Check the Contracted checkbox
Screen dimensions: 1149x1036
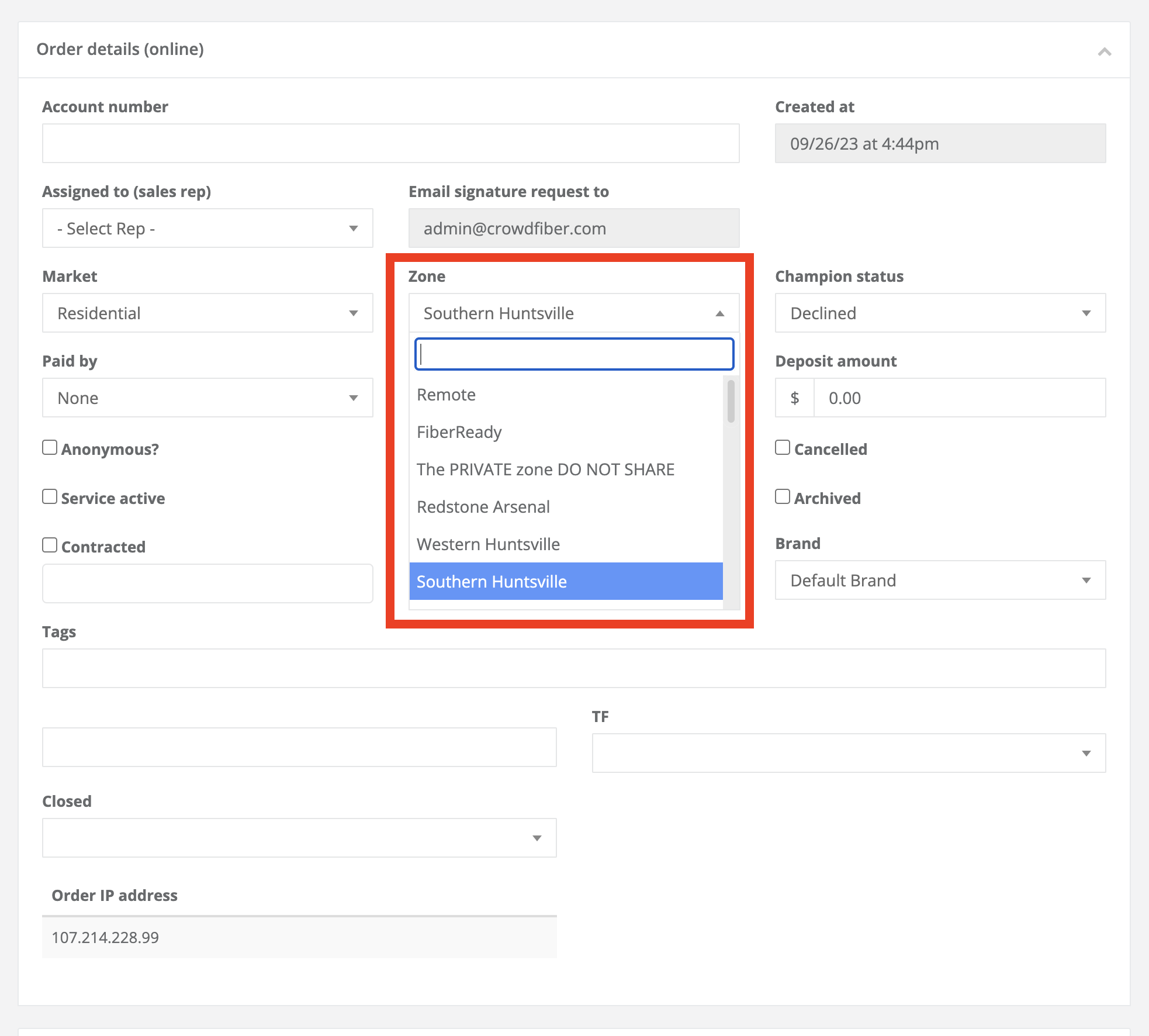click(x=50, y=545)
